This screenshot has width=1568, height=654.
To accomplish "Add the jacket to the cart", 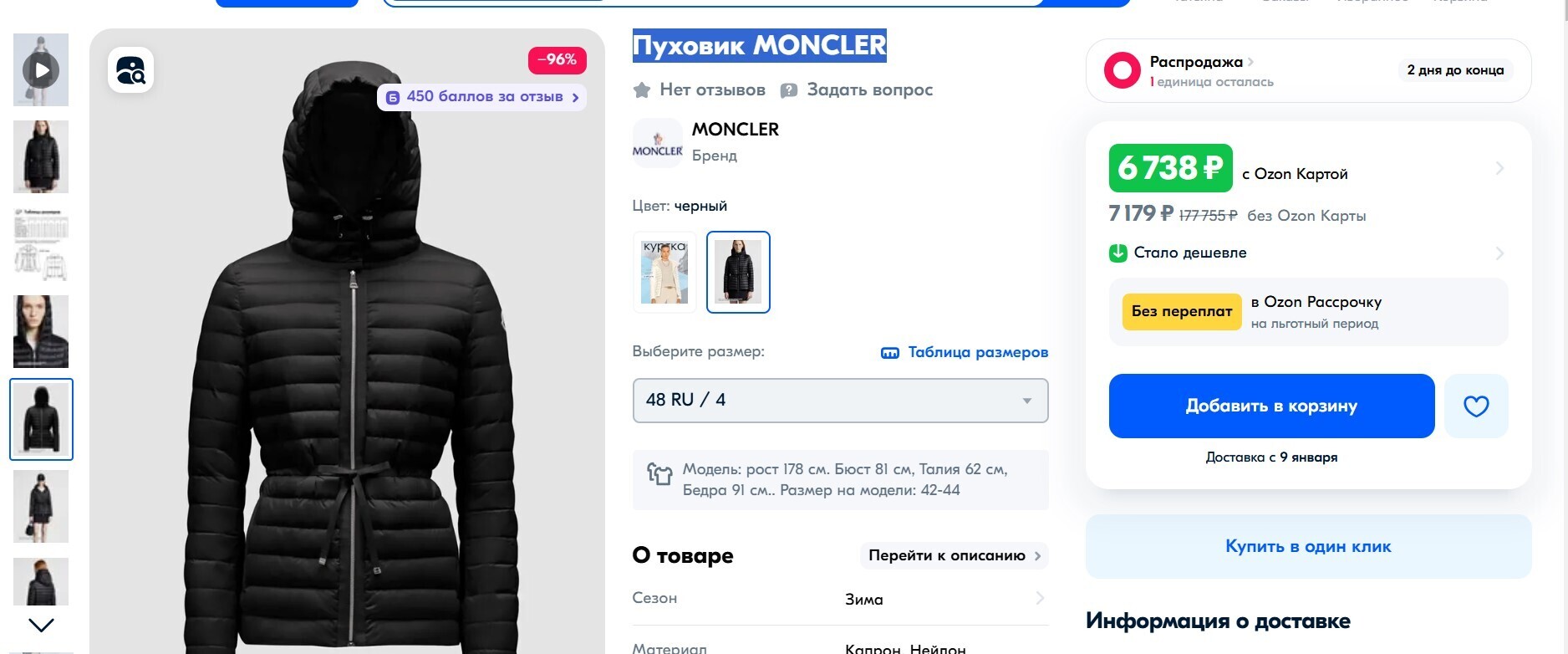I will point(1271,406).
